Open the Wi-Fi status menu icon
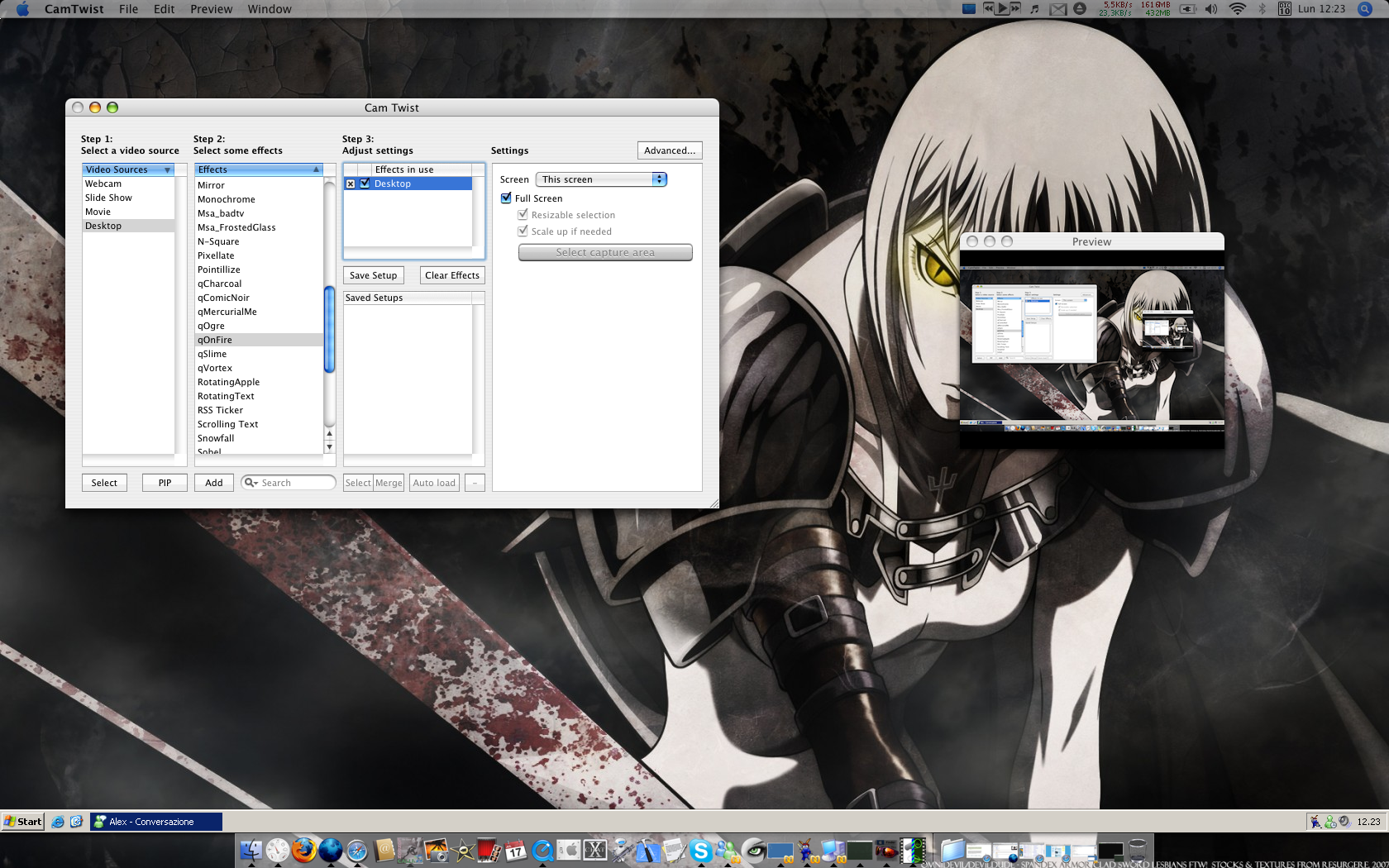The image size is (1389, 868). point(1237,9)
